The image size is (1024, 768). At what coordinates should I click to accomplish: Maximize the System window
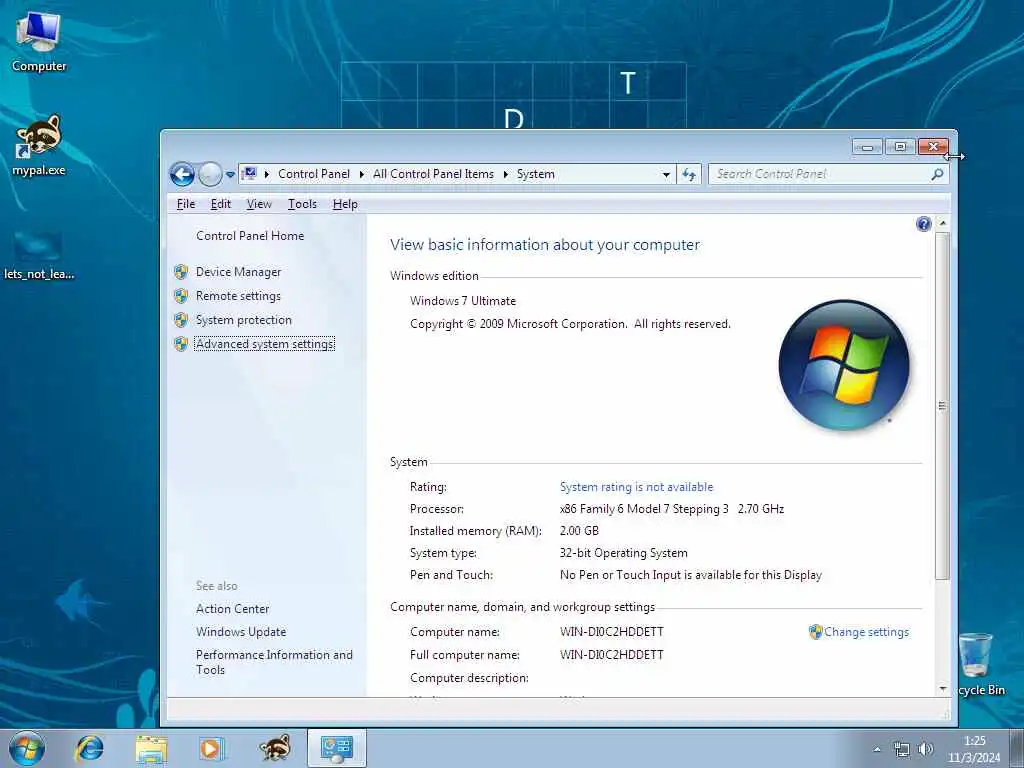click(900, 147)
